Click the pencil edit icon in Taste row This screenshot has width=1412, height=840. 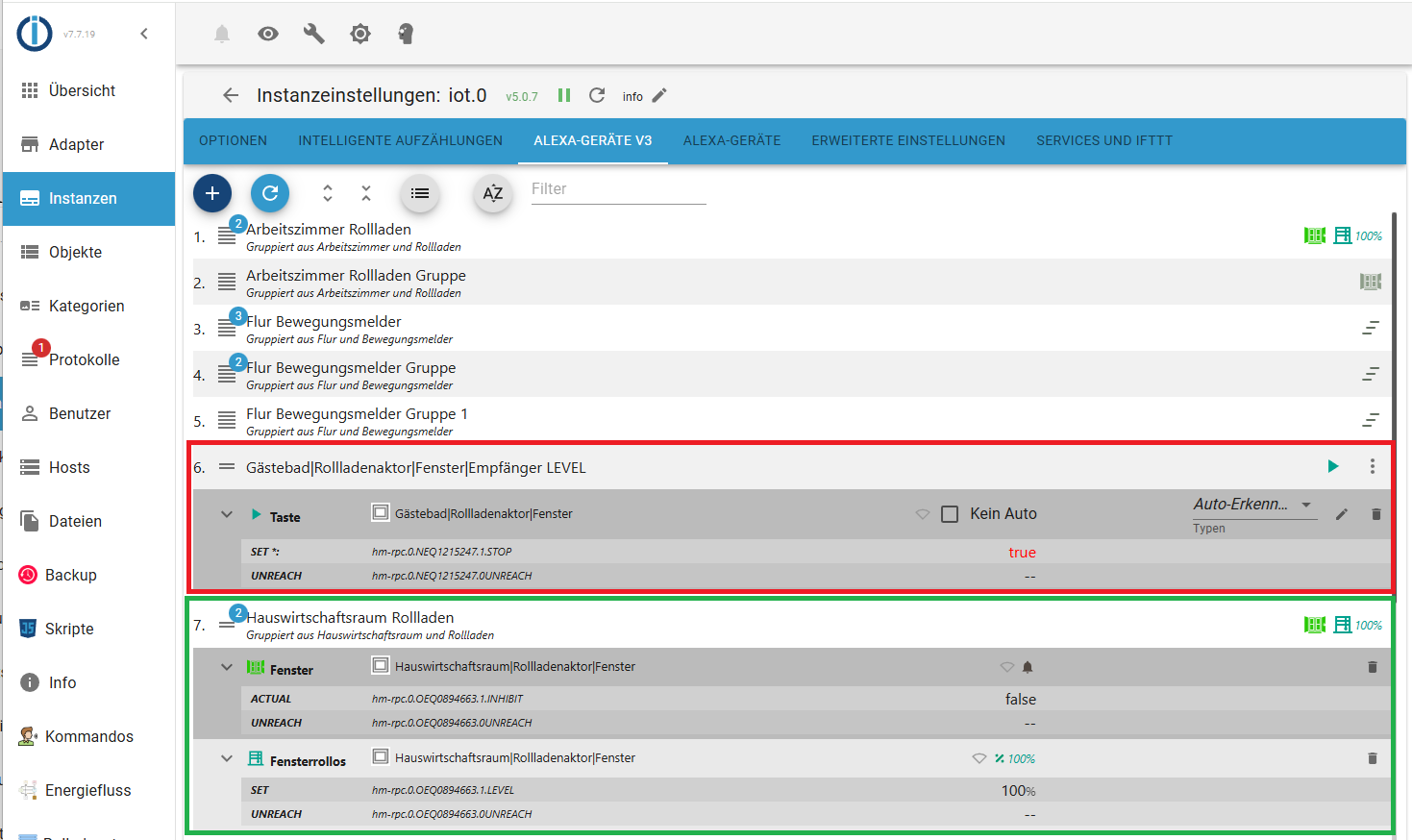tap(1342, 514)
